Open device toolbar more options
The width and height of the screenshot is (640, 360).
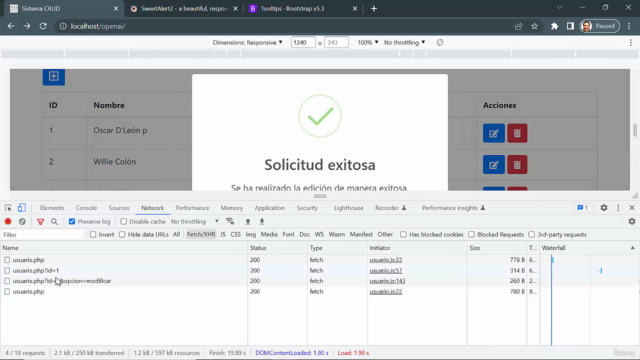[x=631, y=42]
